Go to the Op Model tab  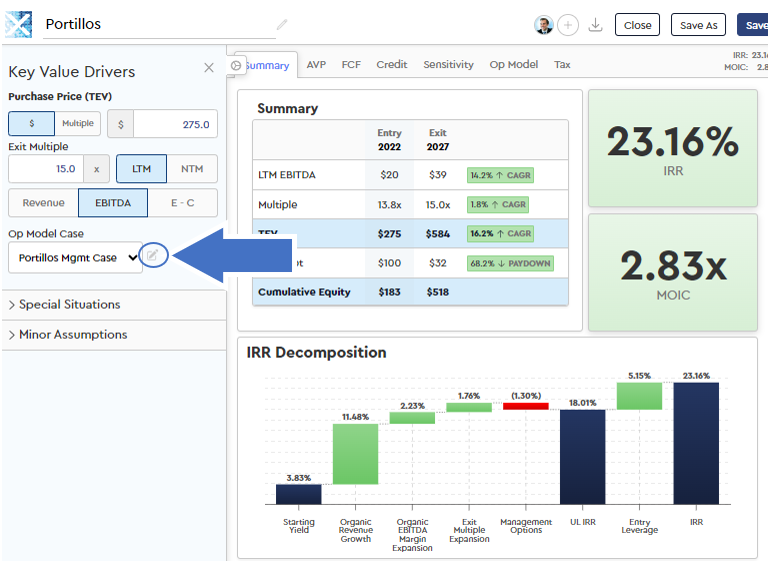click(x=514, y=65)
